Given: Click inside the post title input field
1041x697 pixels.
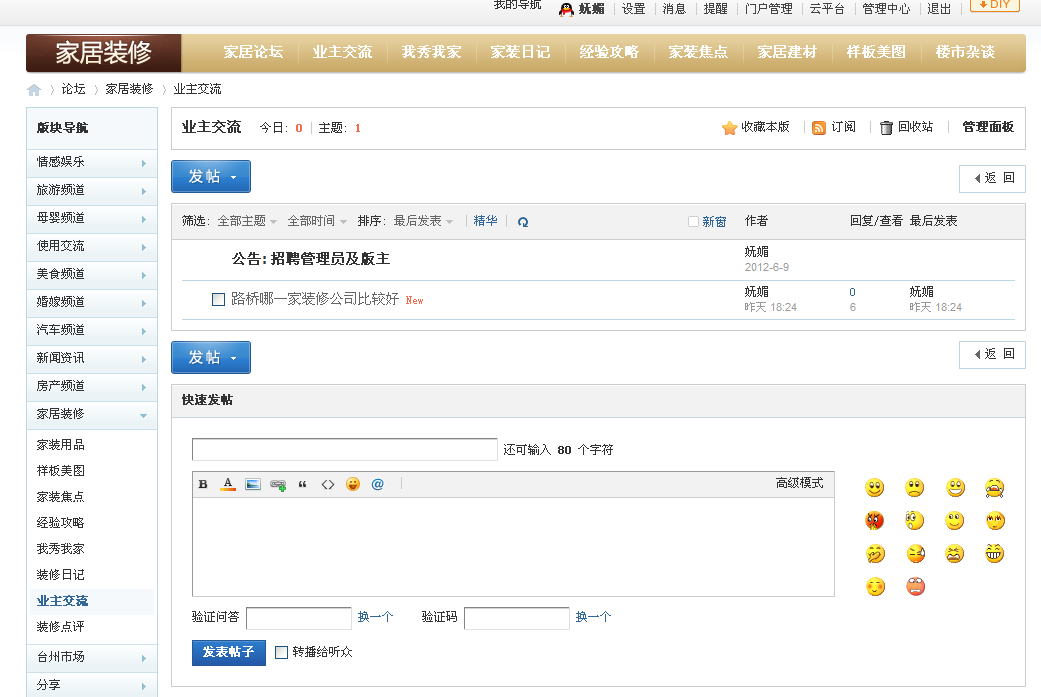Looking at the screenshot, I should (x=344, y=448).
